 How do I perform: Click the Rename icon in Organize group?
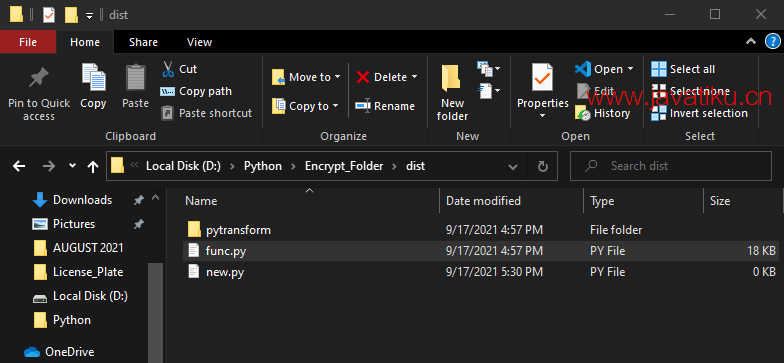pyautogui.click(x=362, y=106)
